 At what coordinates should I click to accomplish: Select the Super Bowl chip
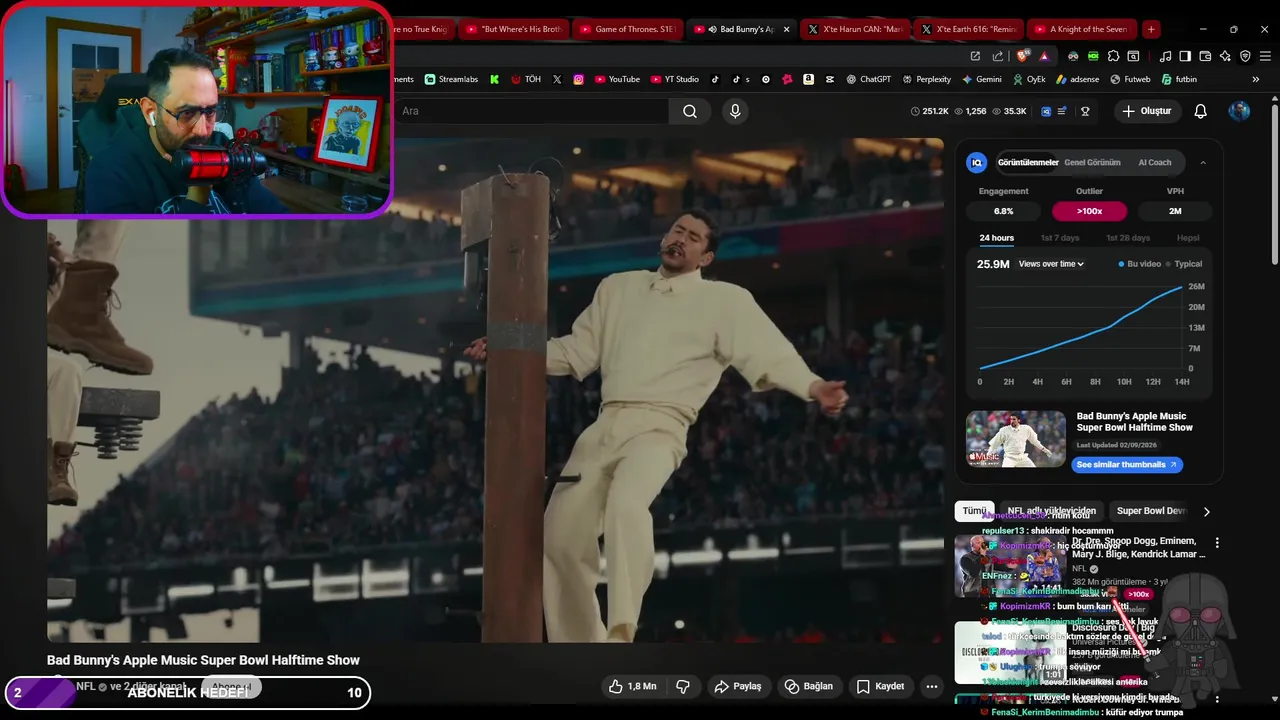[x=1150, y=511]
